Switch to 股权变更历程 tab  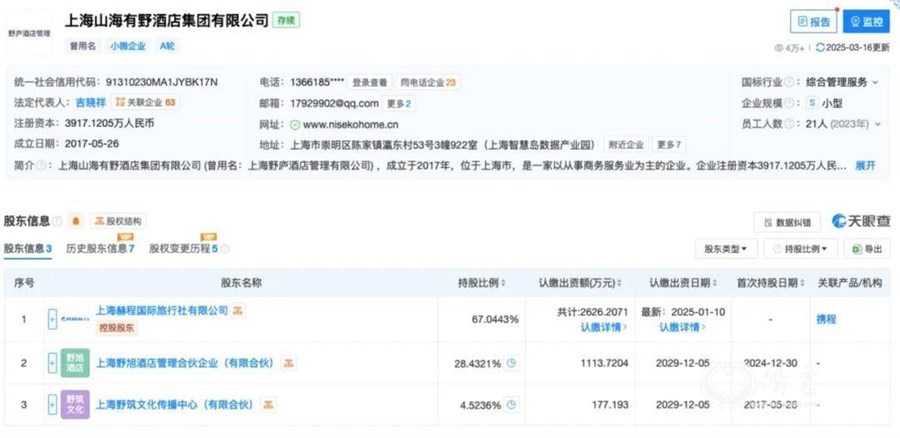point(184,249)
